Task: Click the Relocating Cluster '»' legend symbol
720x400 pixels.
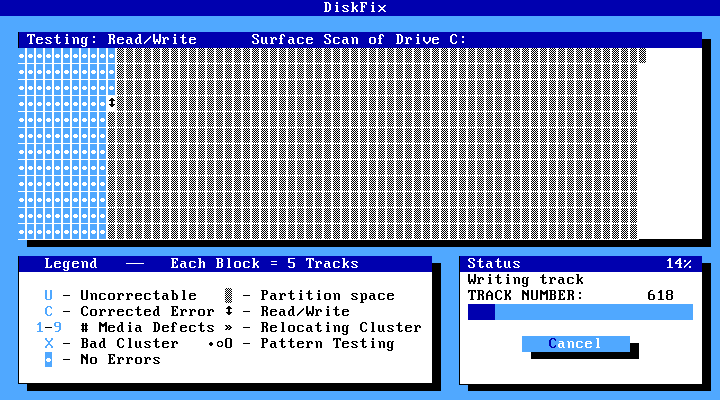Action: (229, 327)
